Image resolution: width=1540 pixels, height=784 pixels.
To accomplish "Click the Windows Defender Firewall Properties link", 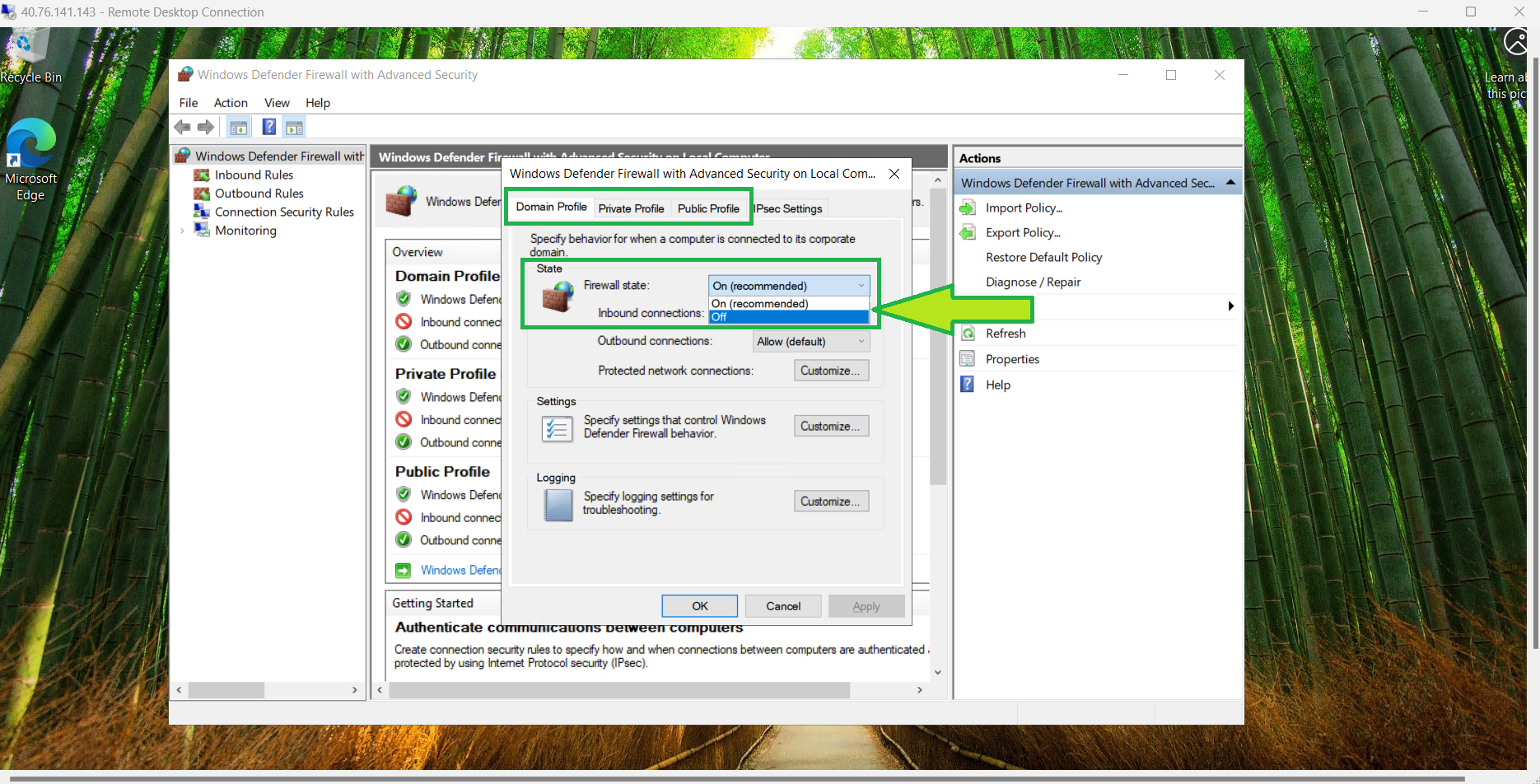I will click(x=460, y=570).
